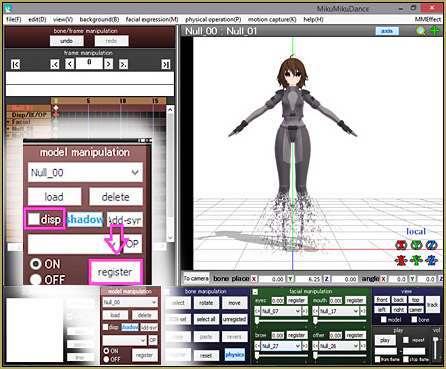Image resolution: width=446 pixels, height=369 pixels.
Task: Click the enlarged register button
Action: tap(115, 272)
